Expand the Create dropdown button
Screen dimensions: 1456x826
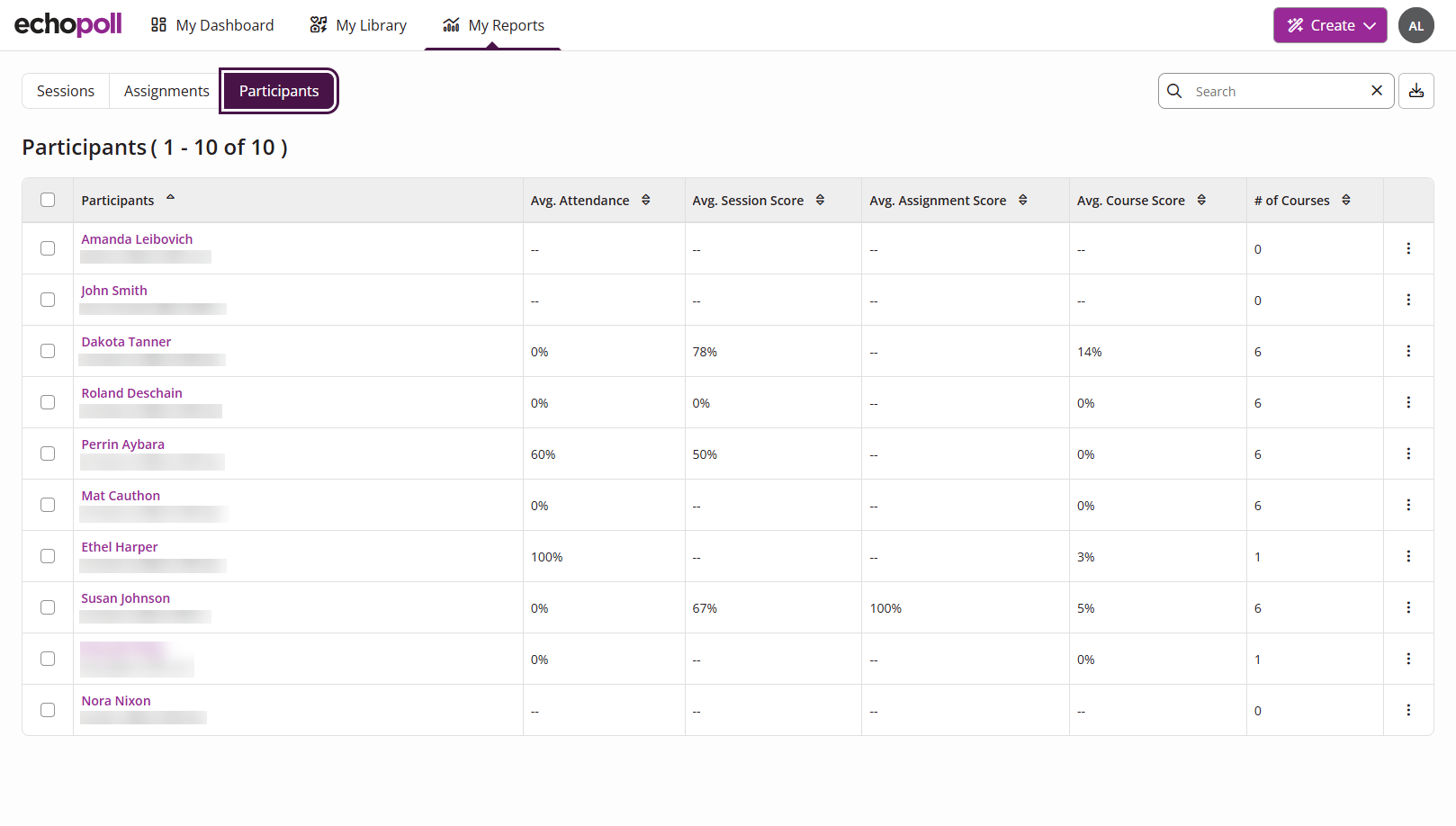[x=1330, y=25]
